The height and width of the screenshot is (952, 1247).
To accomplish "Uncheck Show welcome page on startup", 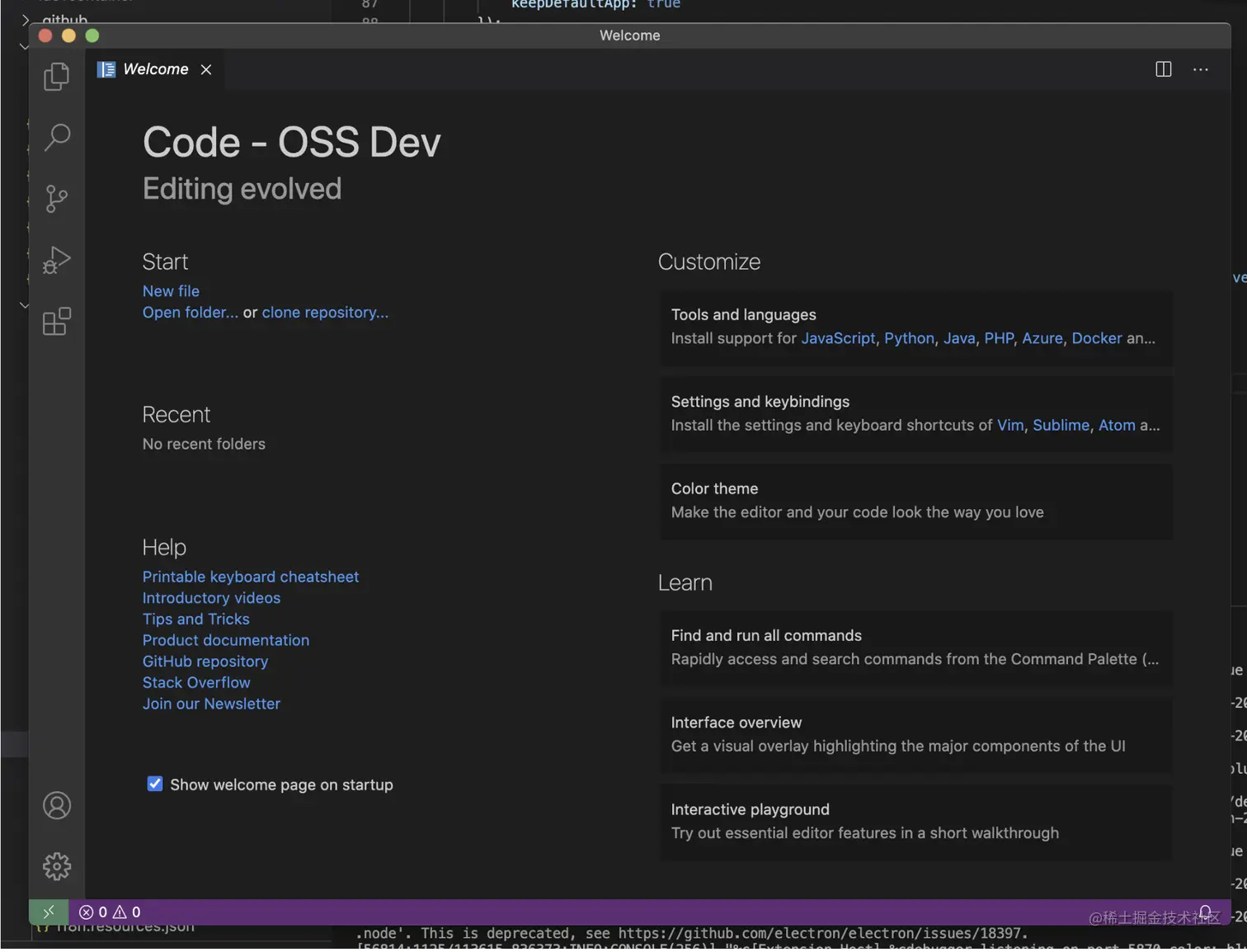I will coord(155,784).
